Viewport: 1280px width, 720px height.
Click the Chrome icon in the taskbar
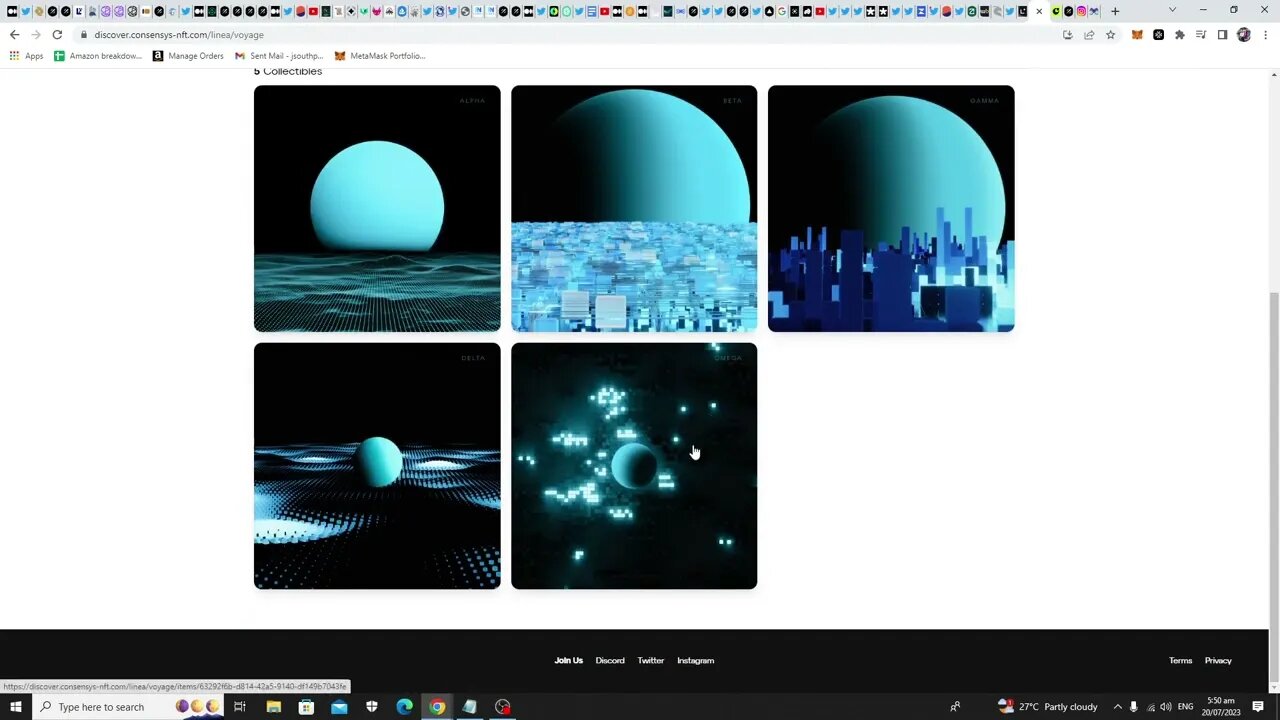tap(437, 707)
